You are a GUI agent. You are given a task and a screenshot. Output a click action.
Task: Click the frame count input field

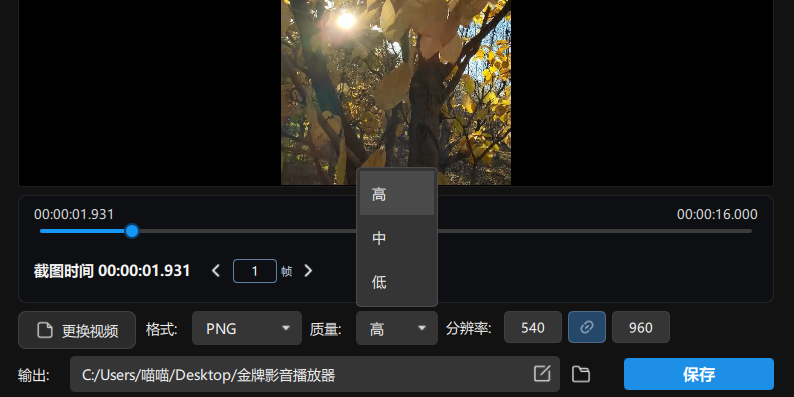pos(255,271)
